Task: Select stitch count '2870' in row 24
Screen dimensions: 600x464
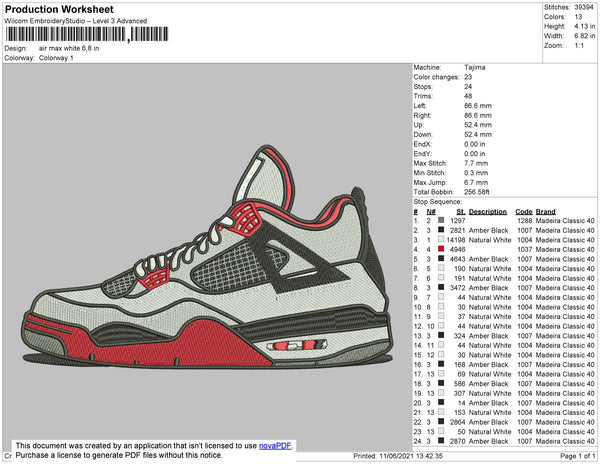Action: pos(458,441)
